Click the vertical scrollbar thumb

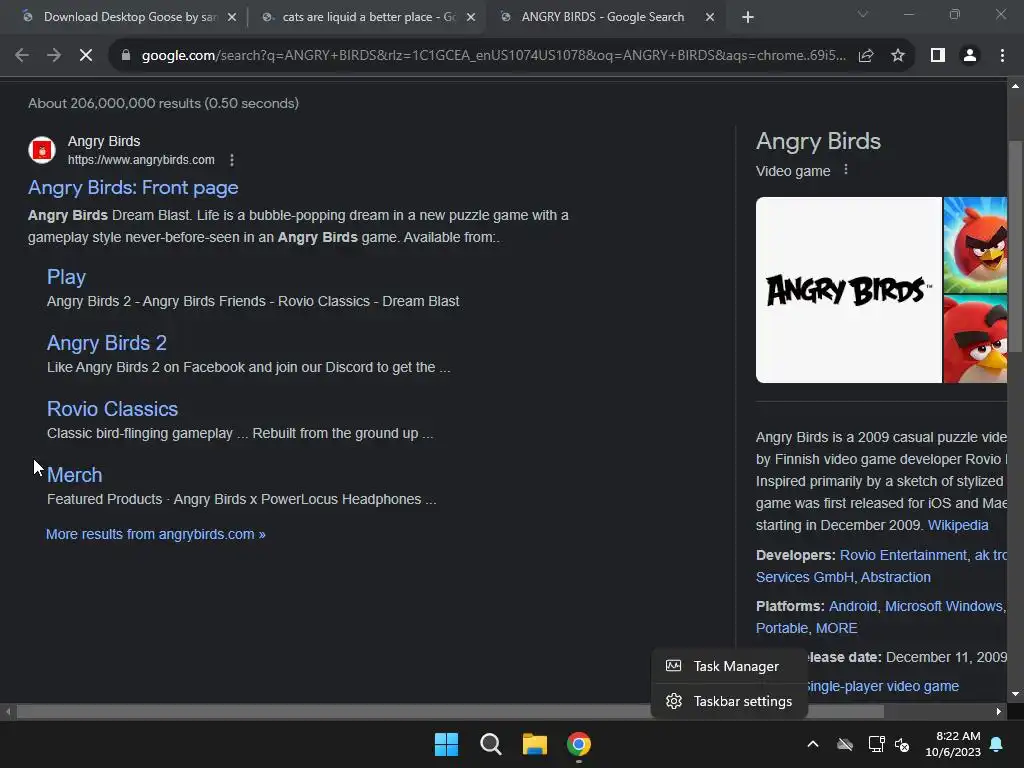[1015, 247]
